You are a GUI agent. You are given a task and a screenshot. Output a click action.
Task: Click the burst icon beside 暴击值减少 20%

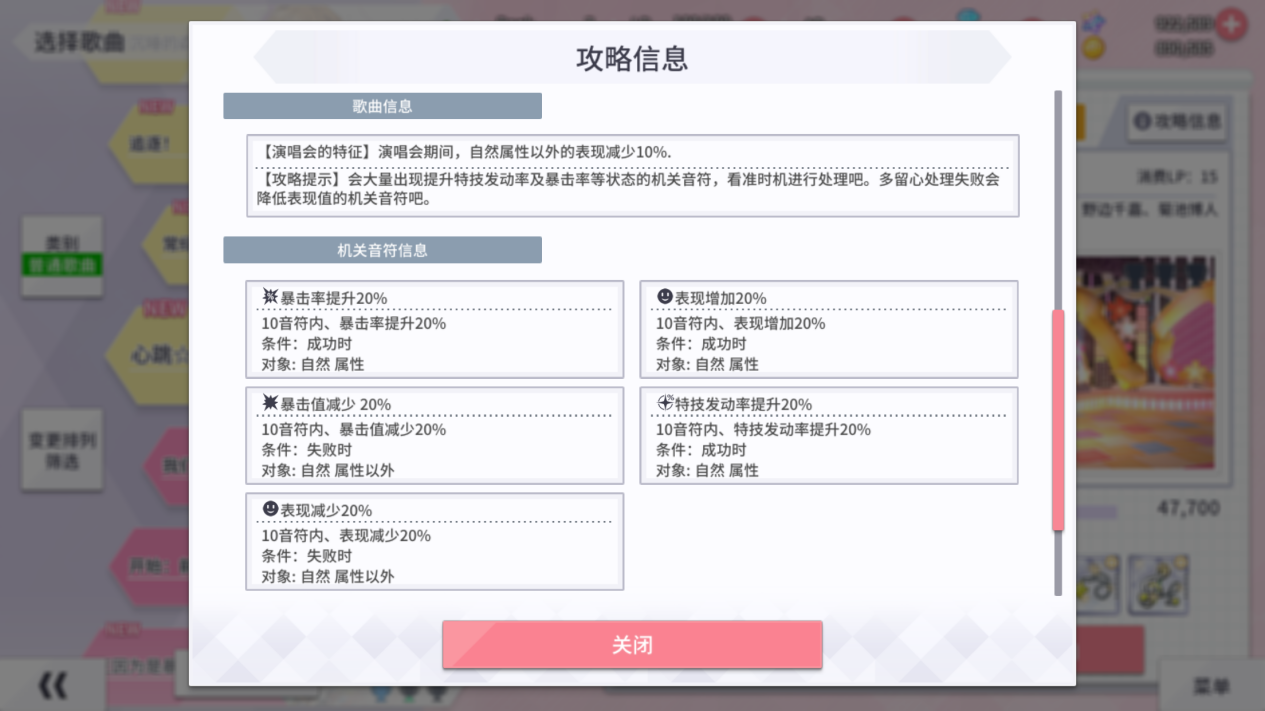pyautogui.click(x=270, y=403)
